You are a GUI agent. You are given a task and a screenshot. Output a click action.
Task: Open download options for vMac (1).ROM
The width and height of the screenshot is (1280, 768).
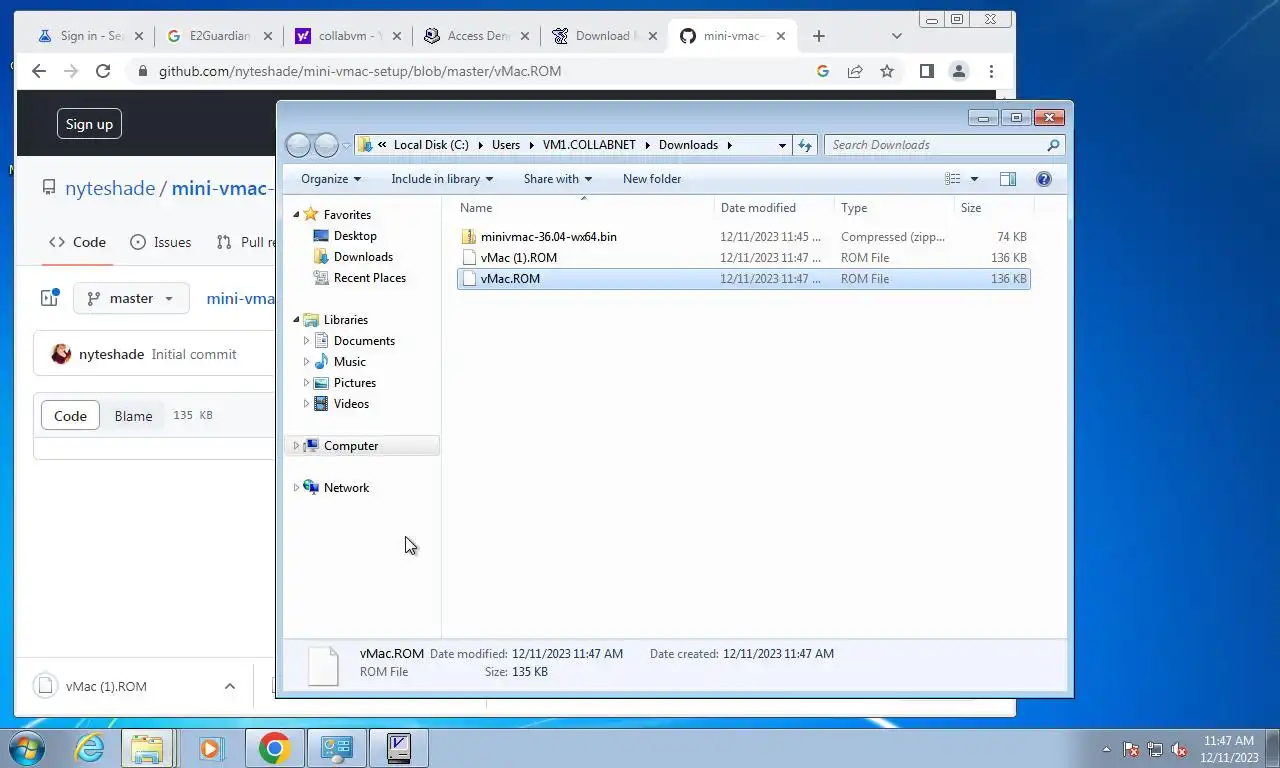click(229, 686)
